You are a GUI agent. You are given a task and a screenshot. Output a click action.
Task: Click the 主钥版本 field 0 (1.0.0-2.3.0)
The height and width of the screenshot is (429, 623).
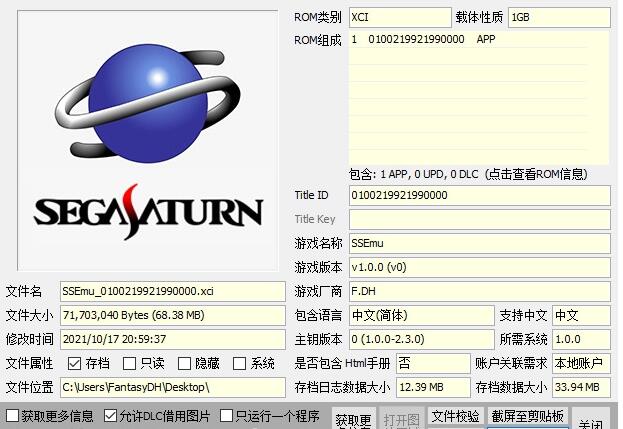(422, 339)
